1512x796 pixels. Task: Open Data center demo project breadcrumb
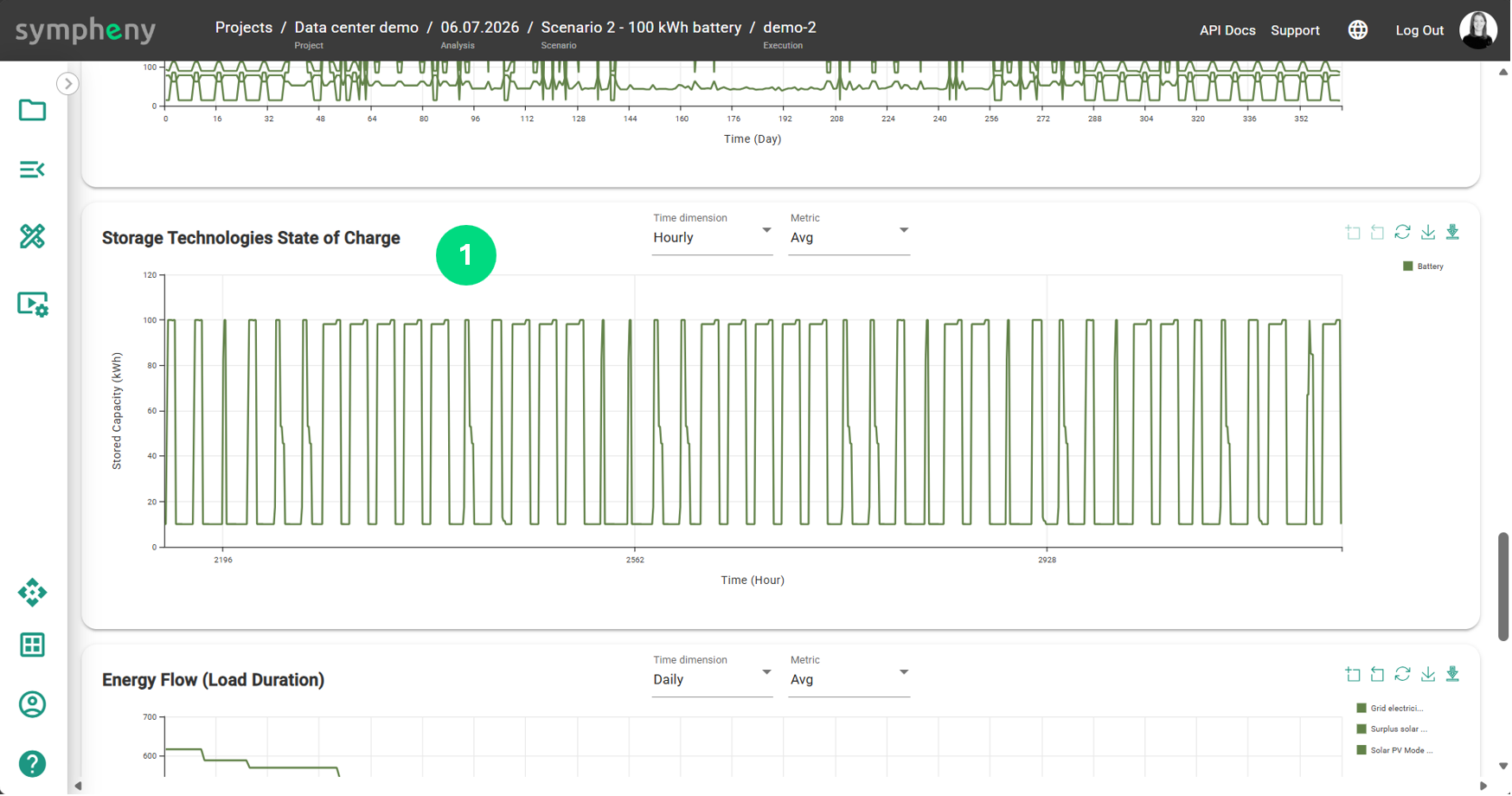click(x=356, y=28)
